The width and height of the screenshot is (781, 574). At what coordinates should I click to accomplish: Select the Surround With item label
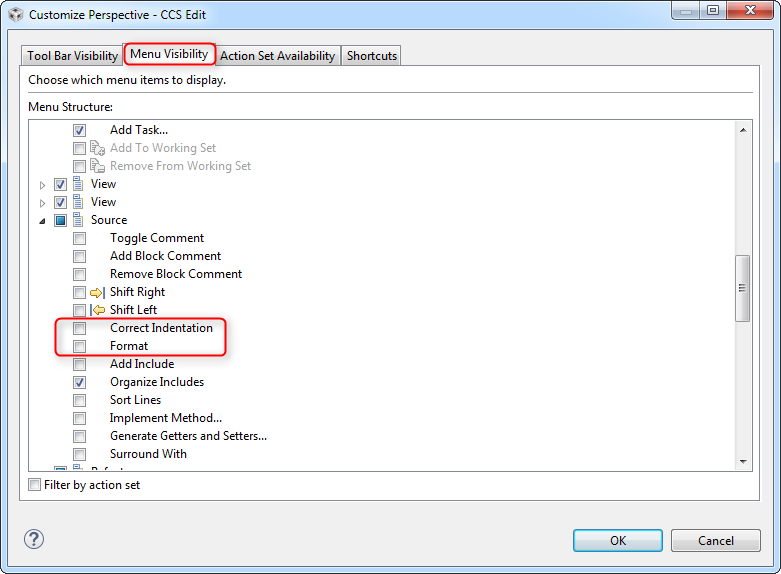[x=148, y=454]
